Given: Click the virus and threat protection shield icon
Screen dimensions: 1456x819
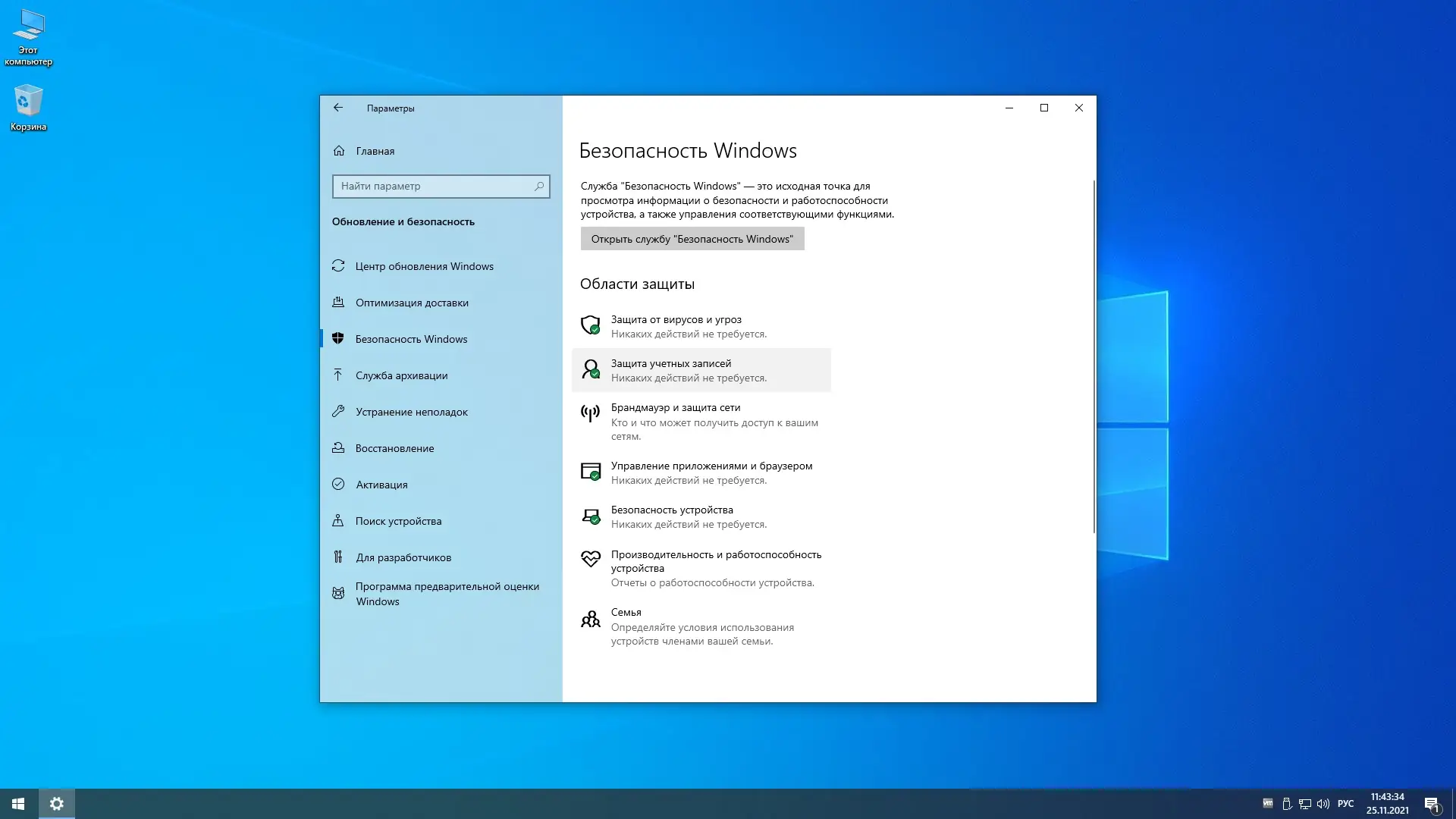Looking at the screenshot, I should [x=590, y=325].
